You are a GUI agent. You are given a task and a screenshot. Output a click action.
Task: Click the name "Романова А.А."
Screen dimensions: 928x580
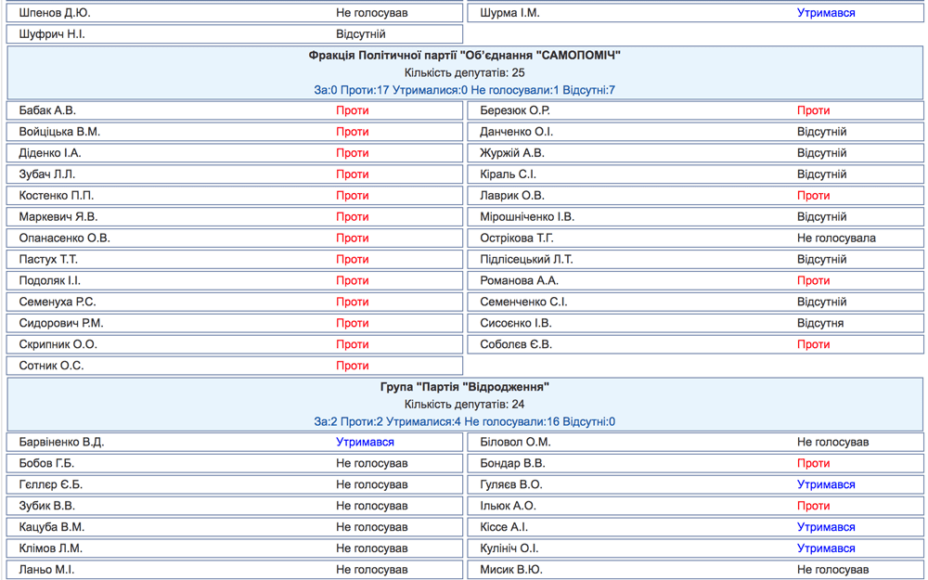519,281
